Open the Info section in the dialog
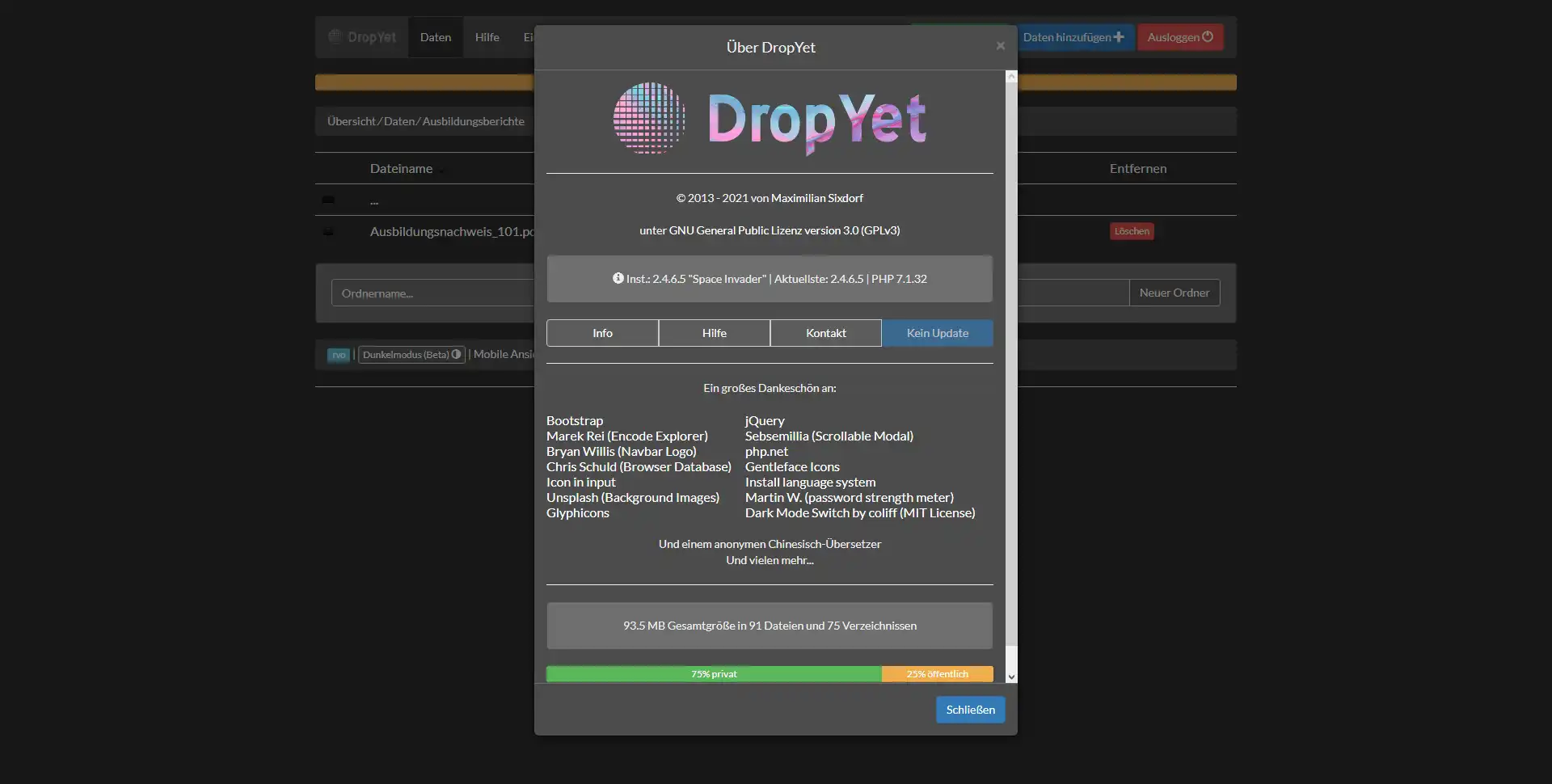The height and width of the screenshot is (784, 1552). click(x=602, y=333)
